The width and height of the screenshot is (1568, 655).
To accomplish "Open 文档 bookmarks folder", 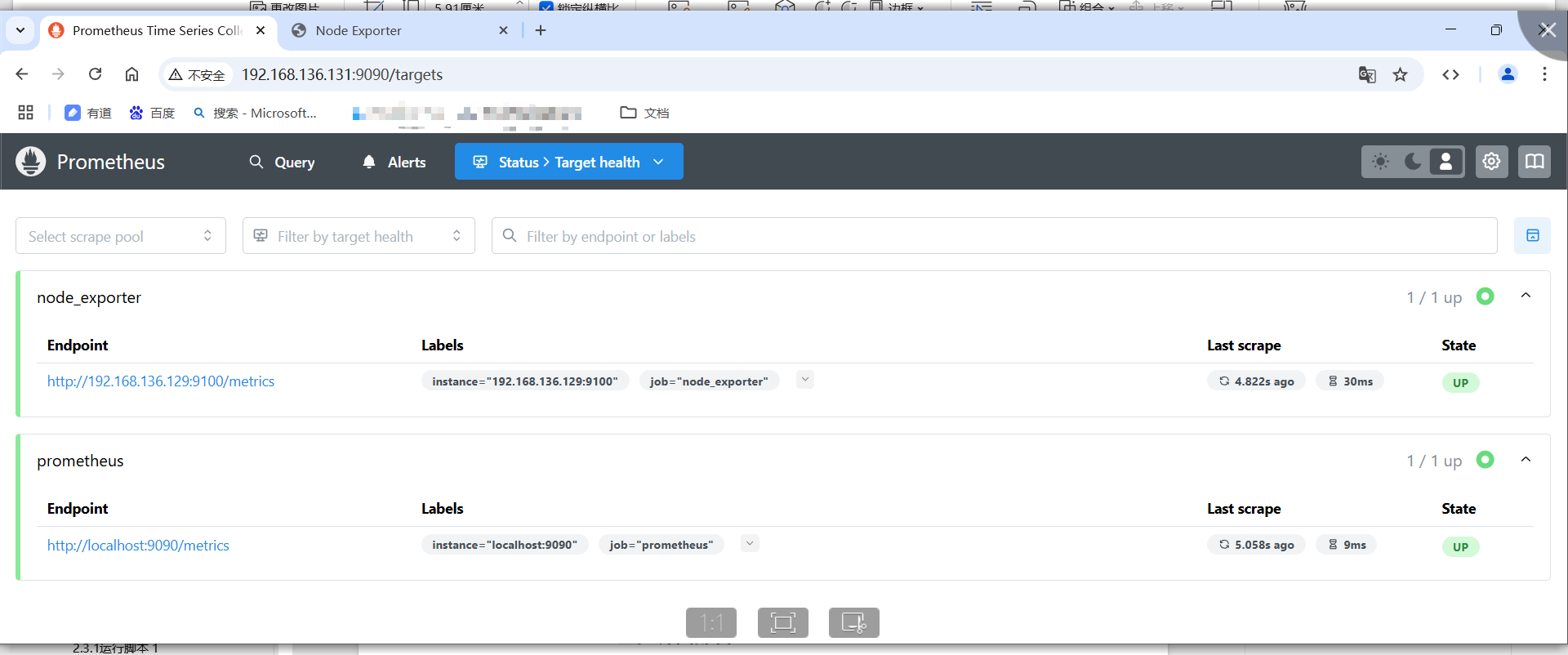I will tap(645, 113).
